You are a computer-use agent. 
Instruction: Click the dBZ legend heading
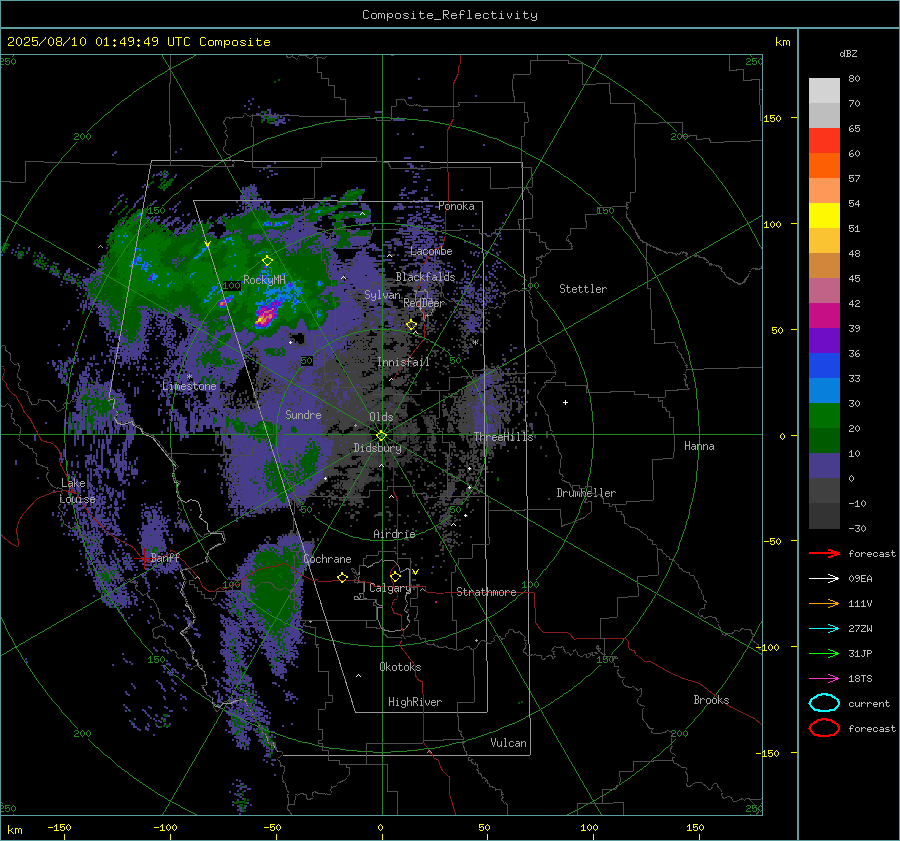click(848, 53)
